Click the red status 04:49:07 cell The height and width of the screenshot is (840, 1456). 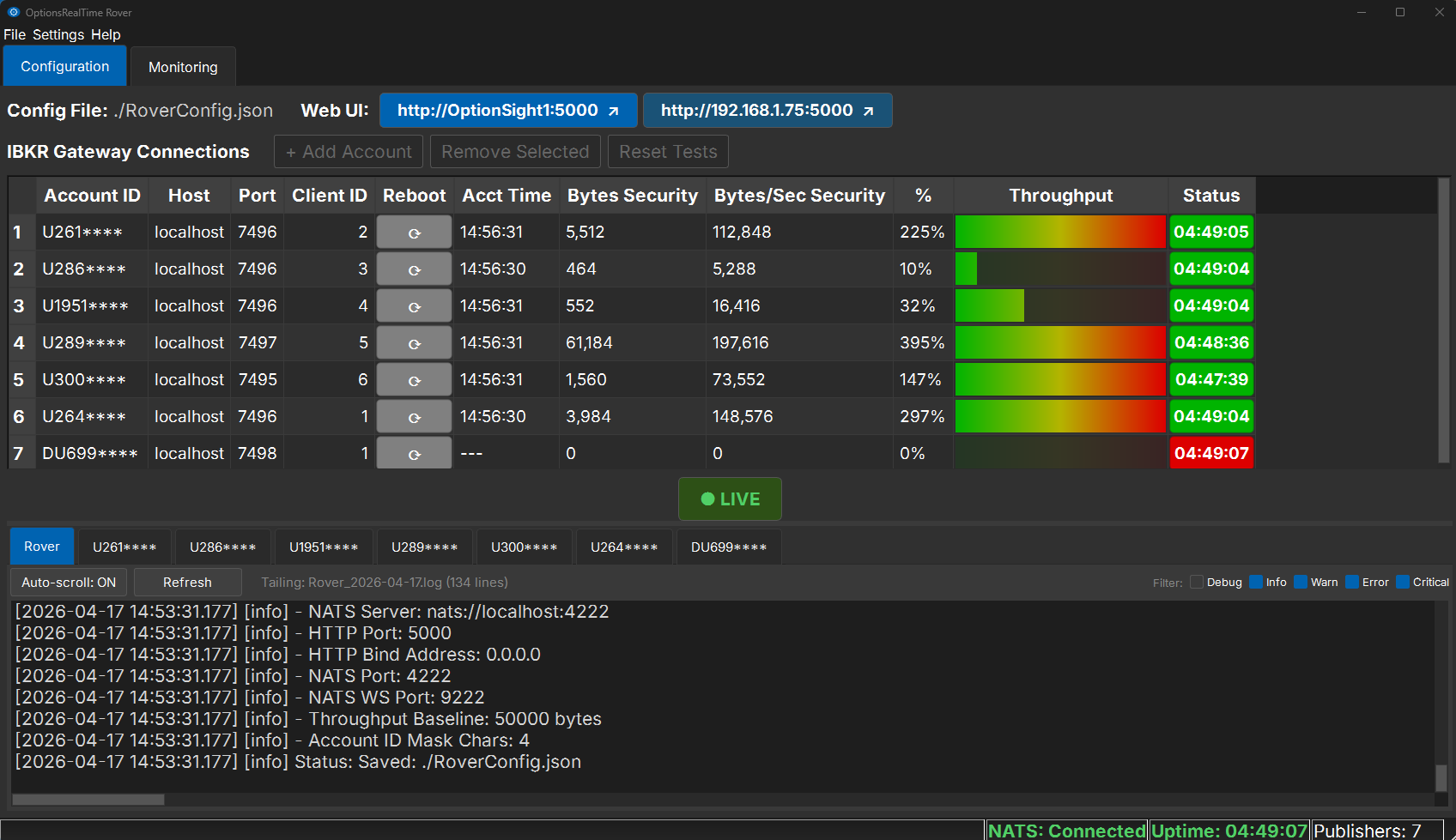(1211, 452)
